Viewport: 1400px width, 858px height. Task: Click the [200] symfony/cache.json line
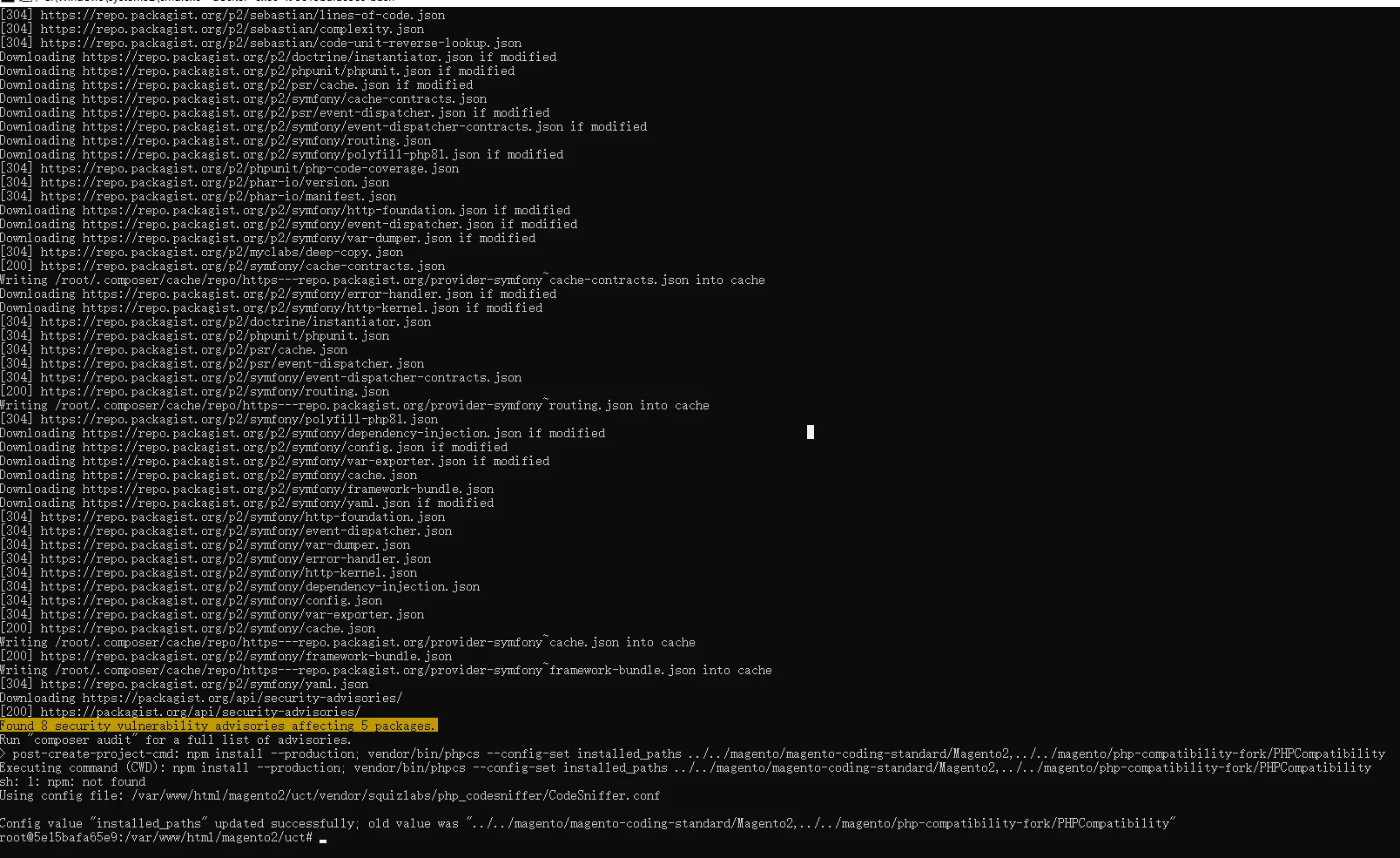tap(188, 628)
